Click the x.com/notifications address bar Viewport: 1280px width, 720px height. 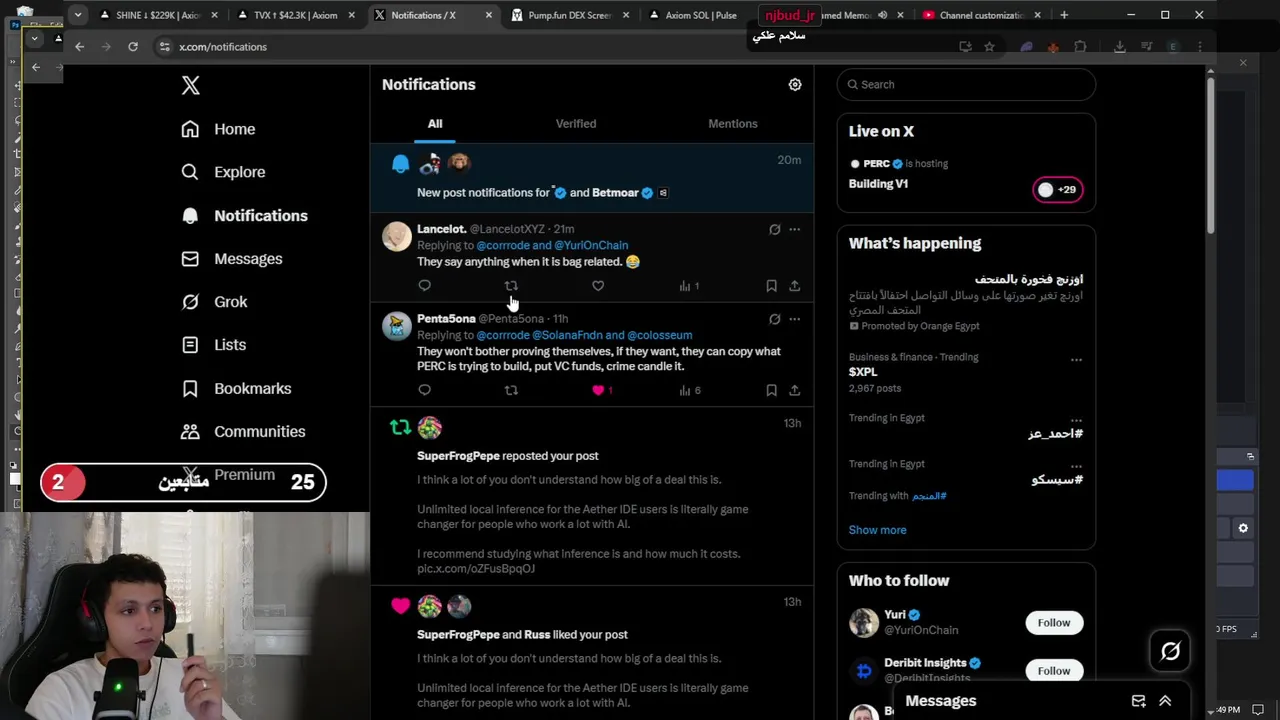(x=223, y=47)
